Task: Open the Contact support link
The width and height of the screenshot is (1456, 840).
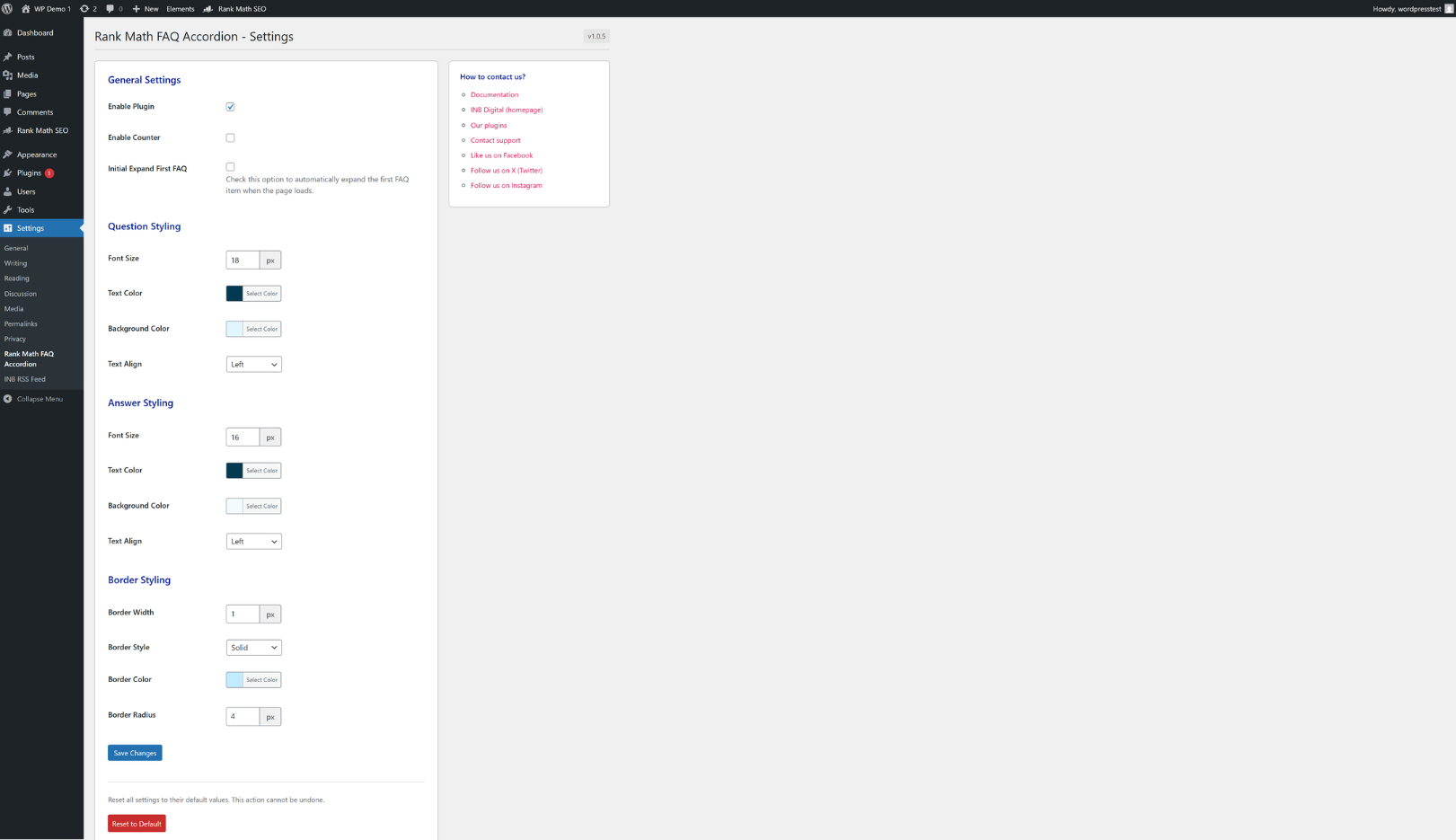Action: click(495, 140)
